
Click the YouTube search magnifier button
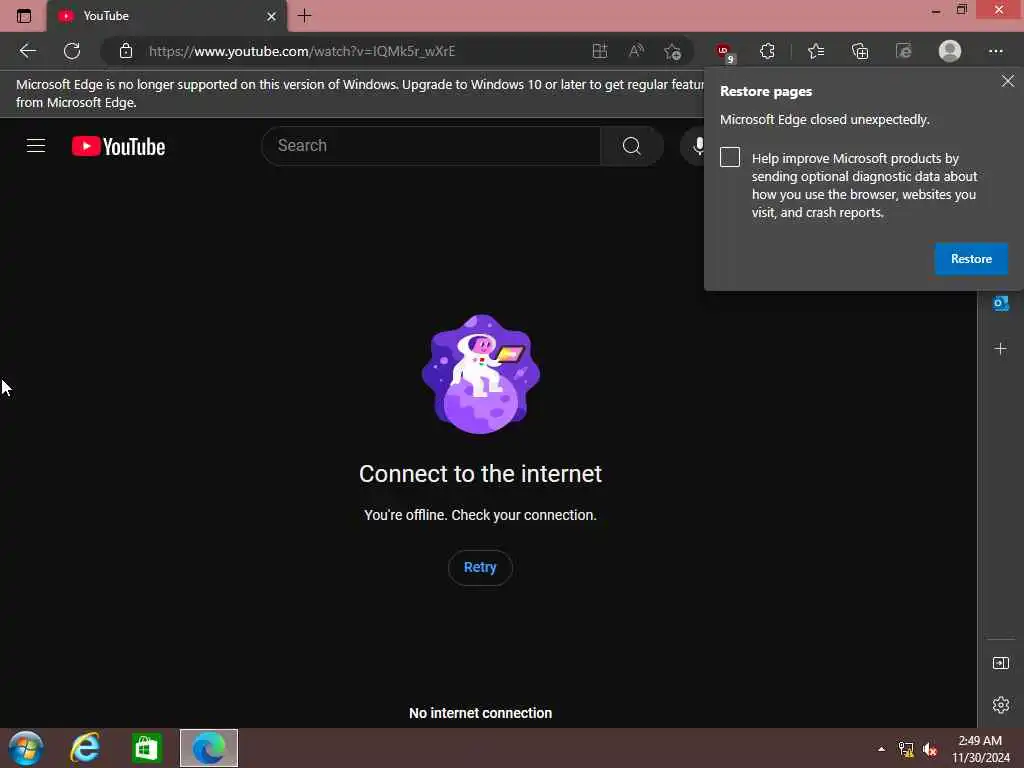pos(632,146)
